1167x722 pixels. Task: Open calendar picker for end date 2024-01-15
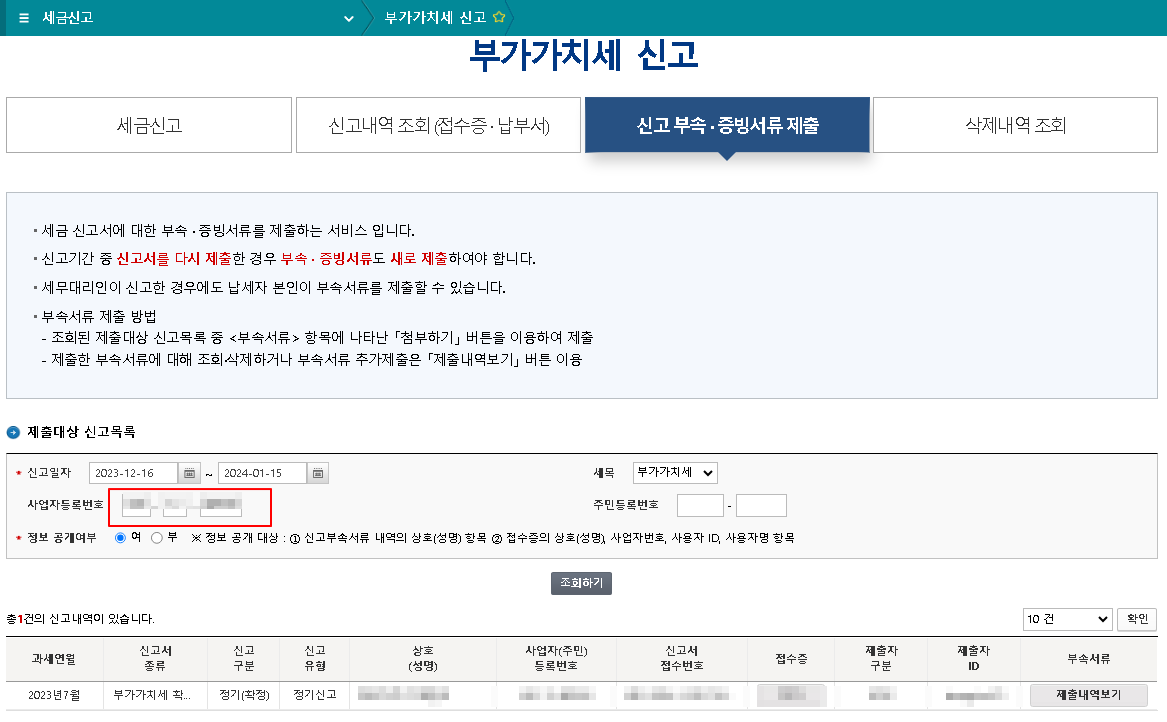point(318,473)
